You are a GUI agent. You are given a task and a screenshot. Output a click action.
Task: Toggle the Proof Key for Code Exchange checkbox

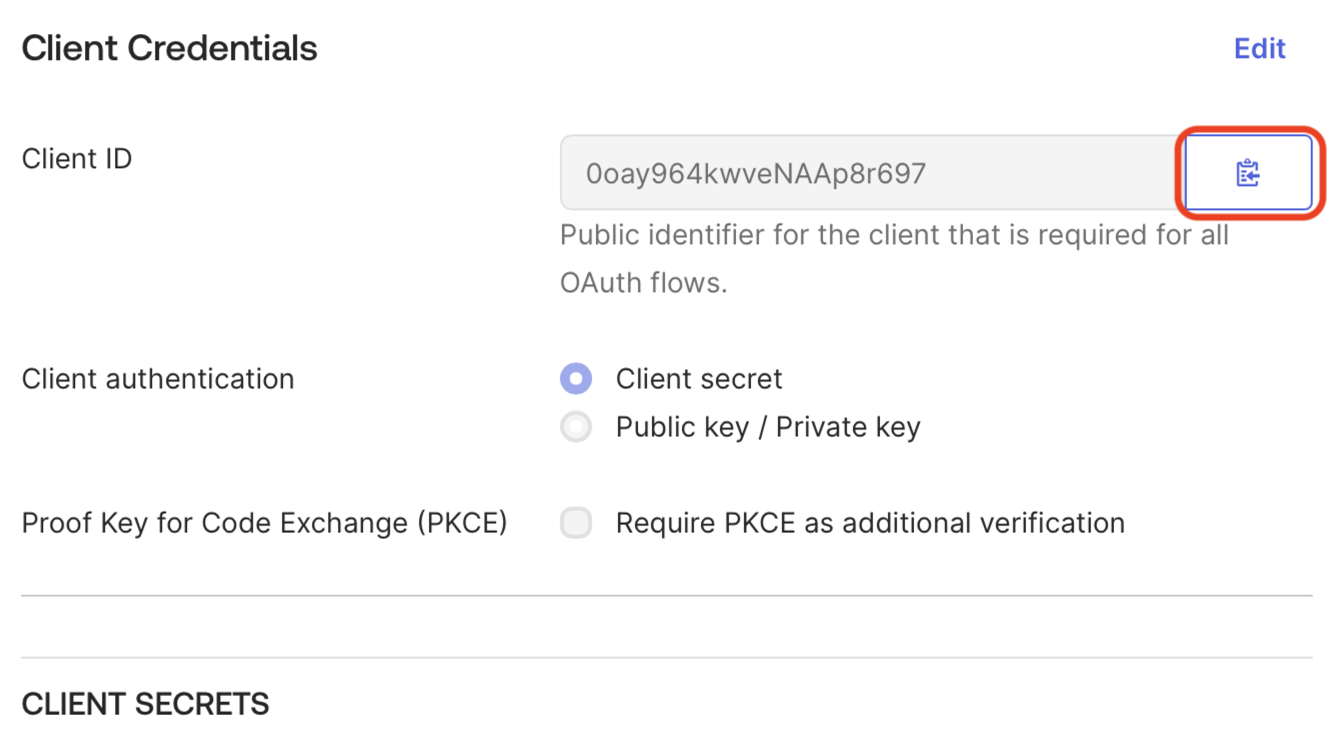click(x=576, y=522)
